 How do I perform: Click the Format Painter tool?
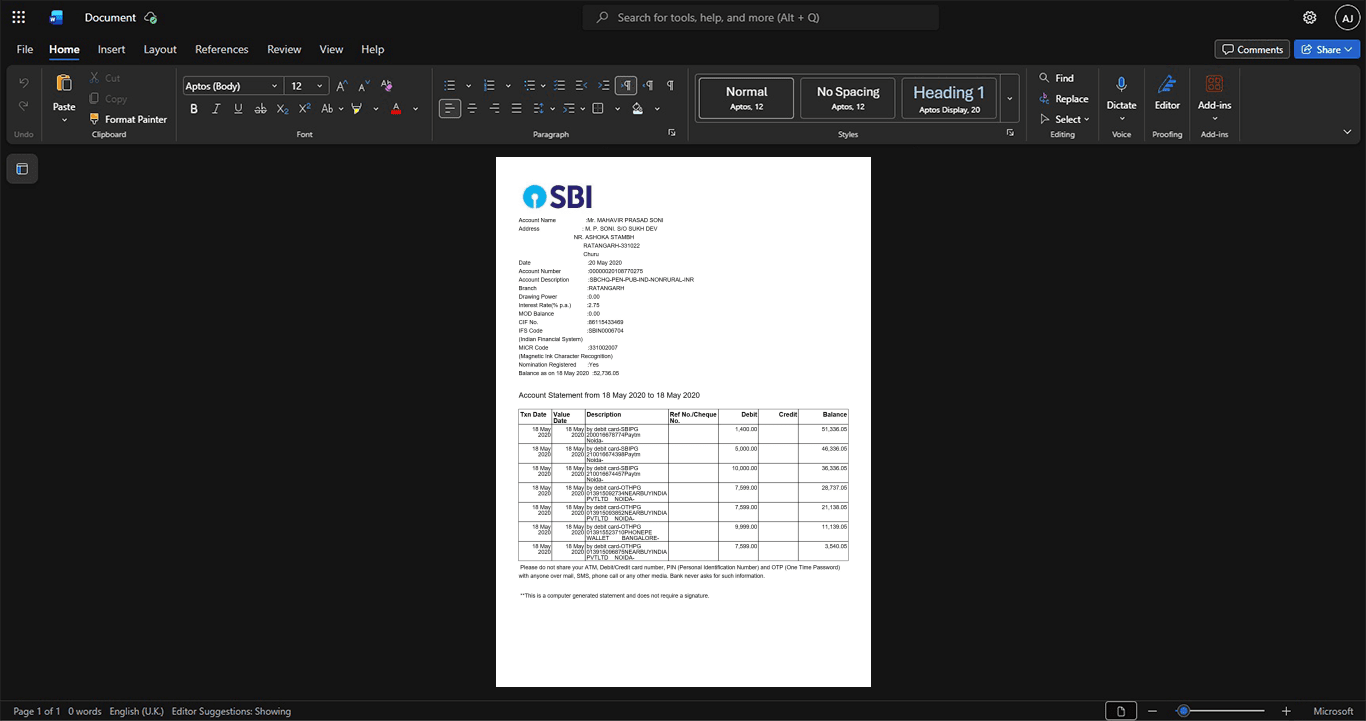[x=128, y=119]
